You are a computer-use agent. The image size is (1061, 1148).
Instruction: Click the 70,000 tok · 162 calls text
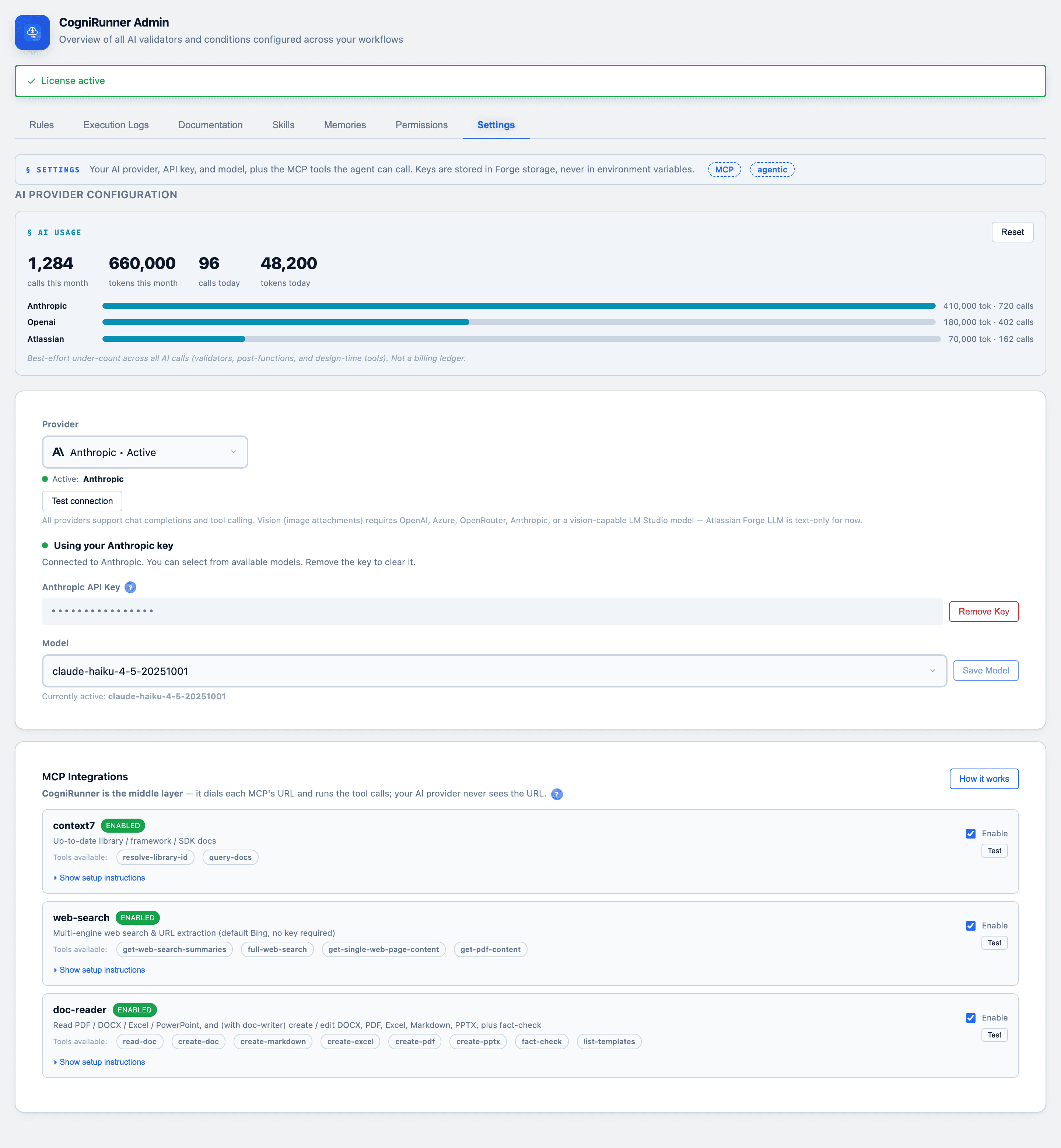[990, 339]
